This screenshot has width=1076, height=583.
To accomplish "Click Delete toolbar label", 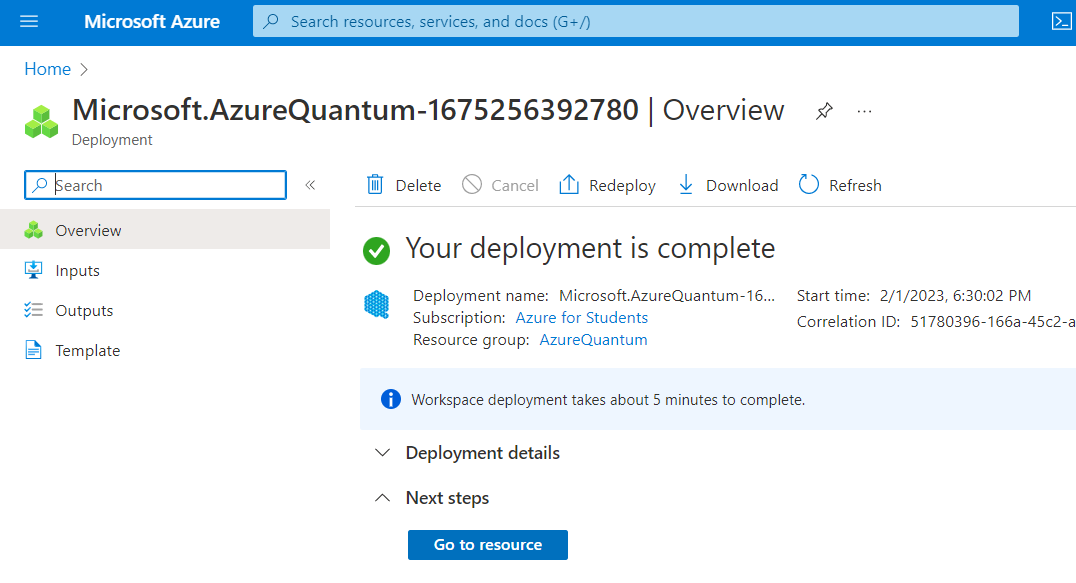I will [418, 185].
